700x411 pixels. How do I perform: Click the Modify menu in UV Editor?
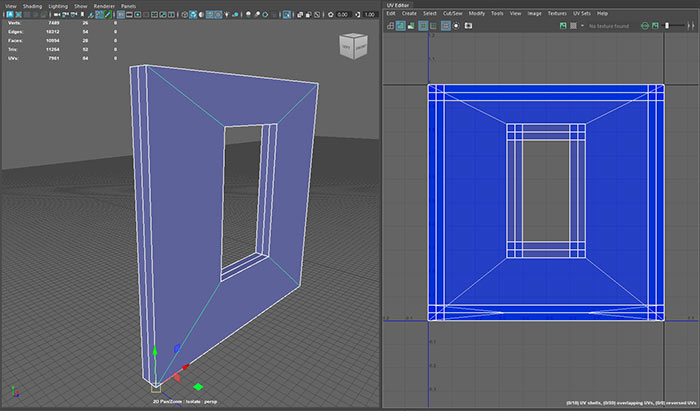click(x=477, y=13)
